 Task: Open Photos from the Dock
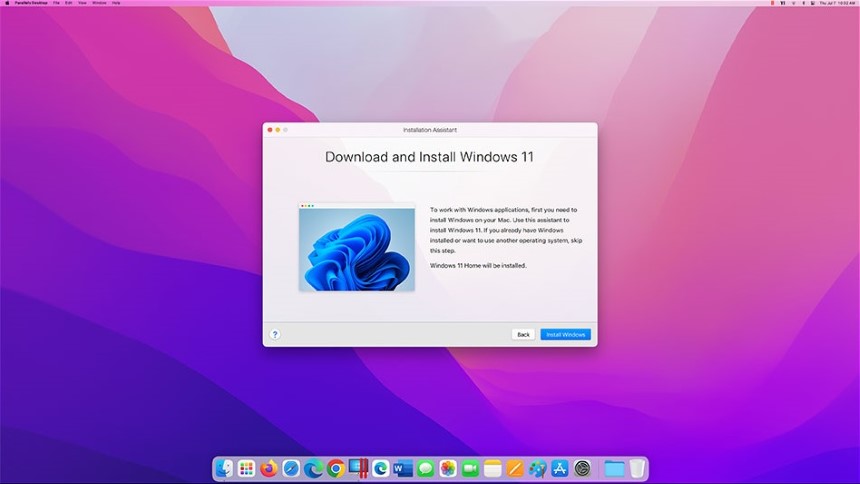448,469
